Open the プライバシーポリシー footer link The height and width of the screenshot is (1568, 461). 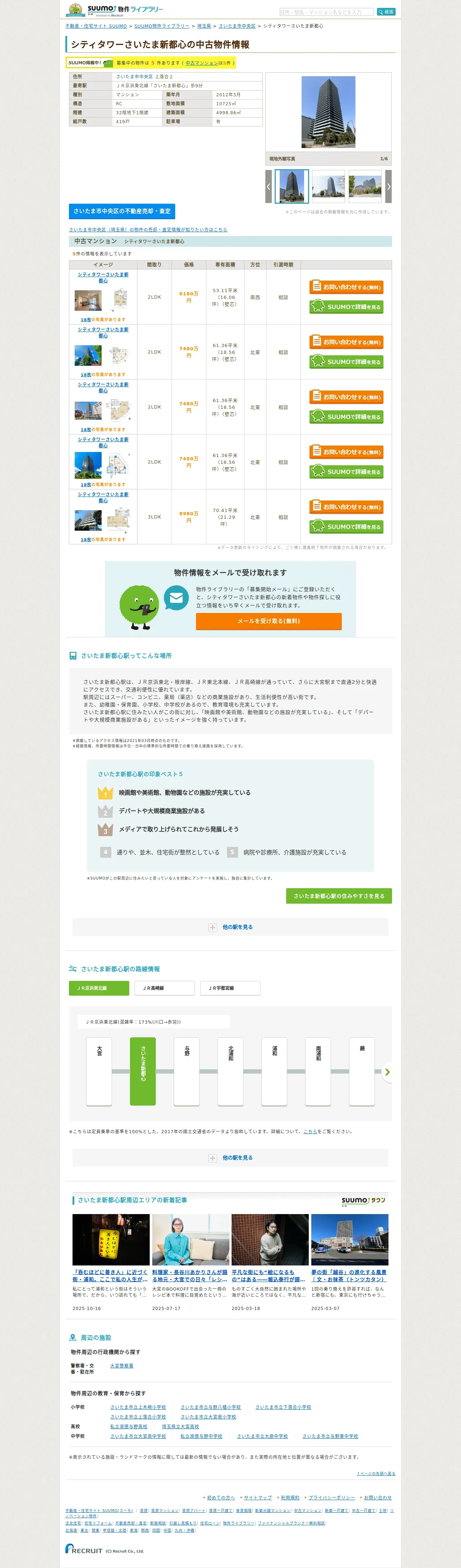[x=331, y=1497]
